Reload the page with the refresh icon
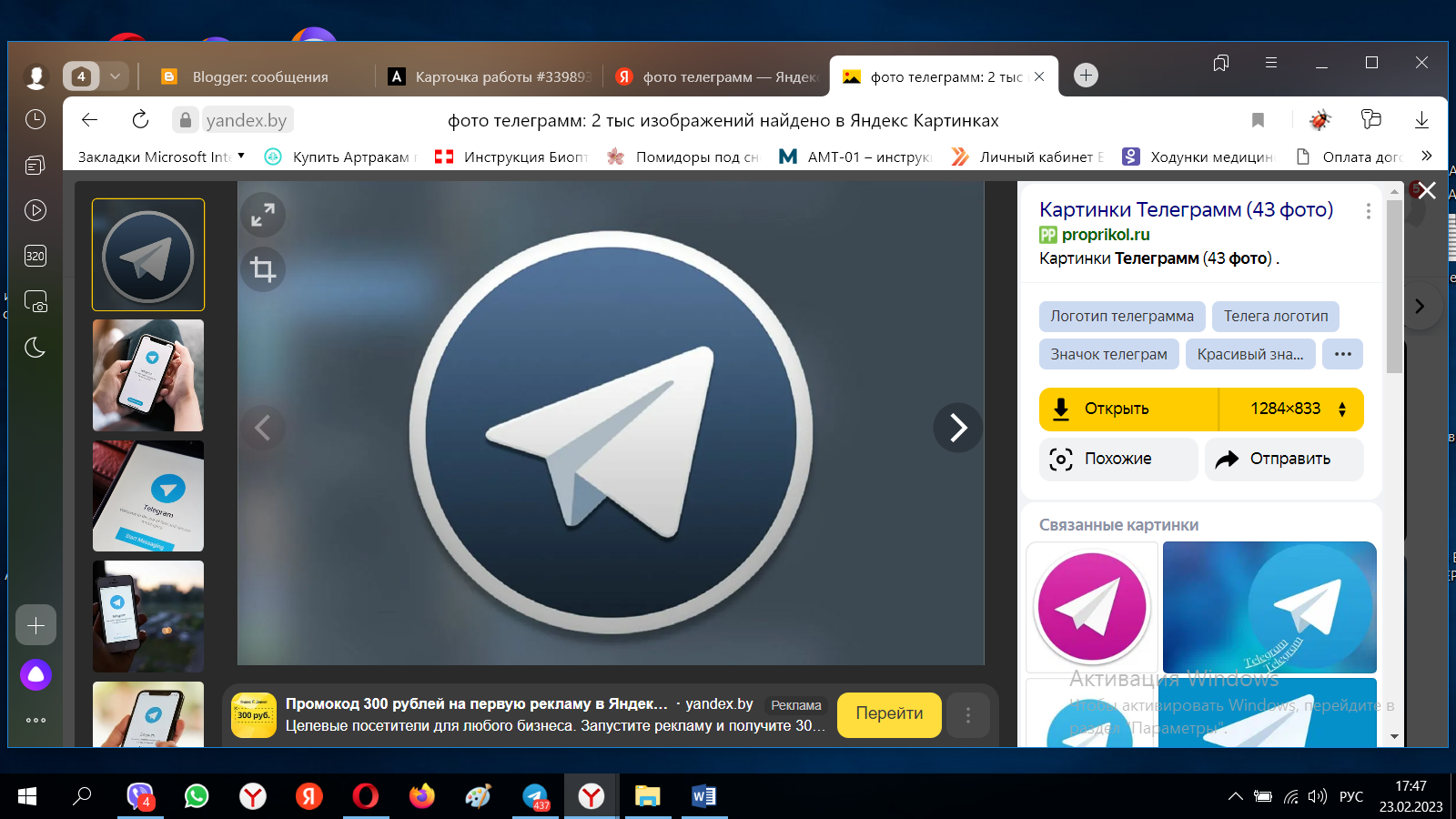Screen dimensions: 1456x819 pos(140,120)
